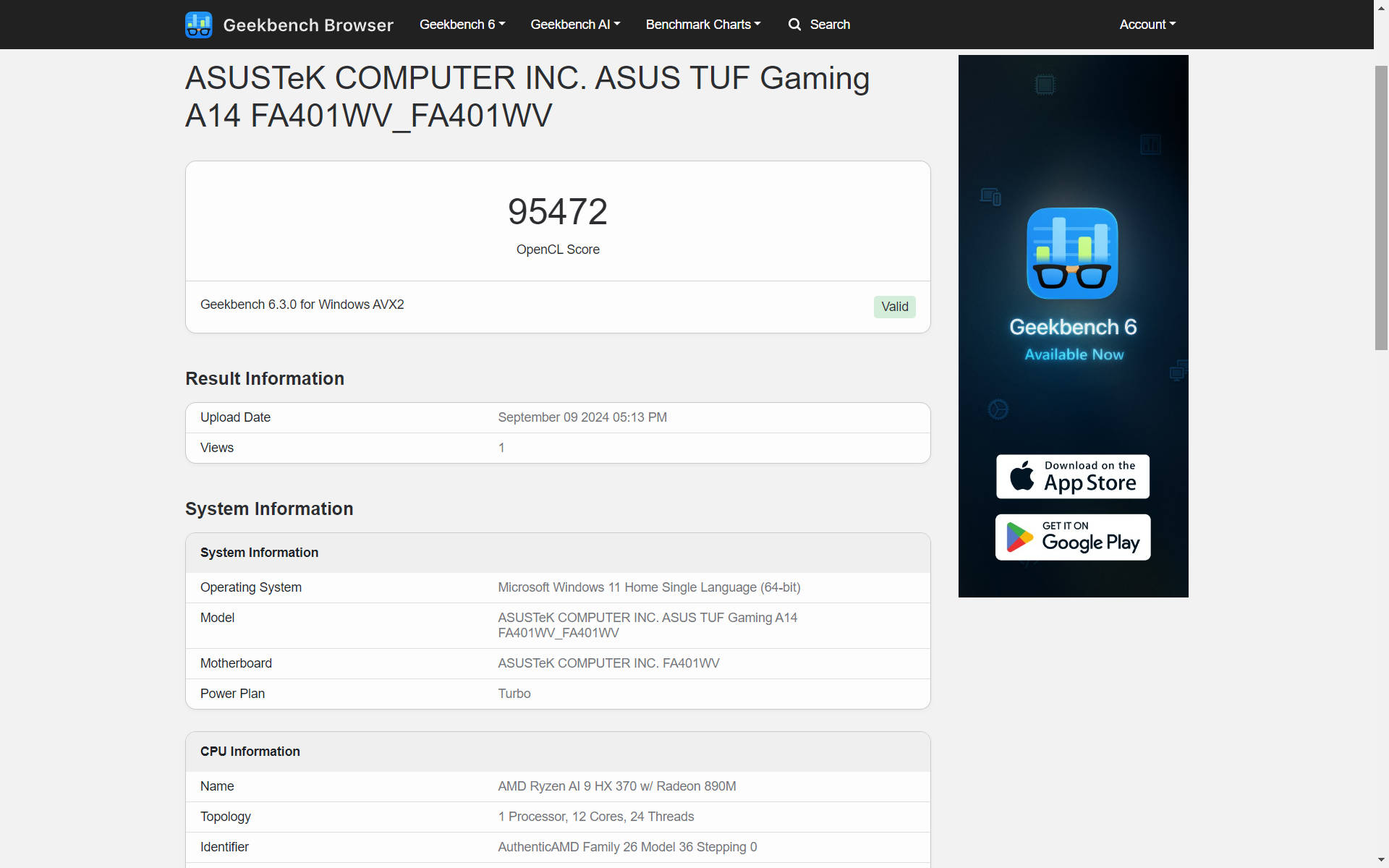
Task: Click the Geekbench logo icon in navbar
Action: pyautogui.click(x=198, y=25)
